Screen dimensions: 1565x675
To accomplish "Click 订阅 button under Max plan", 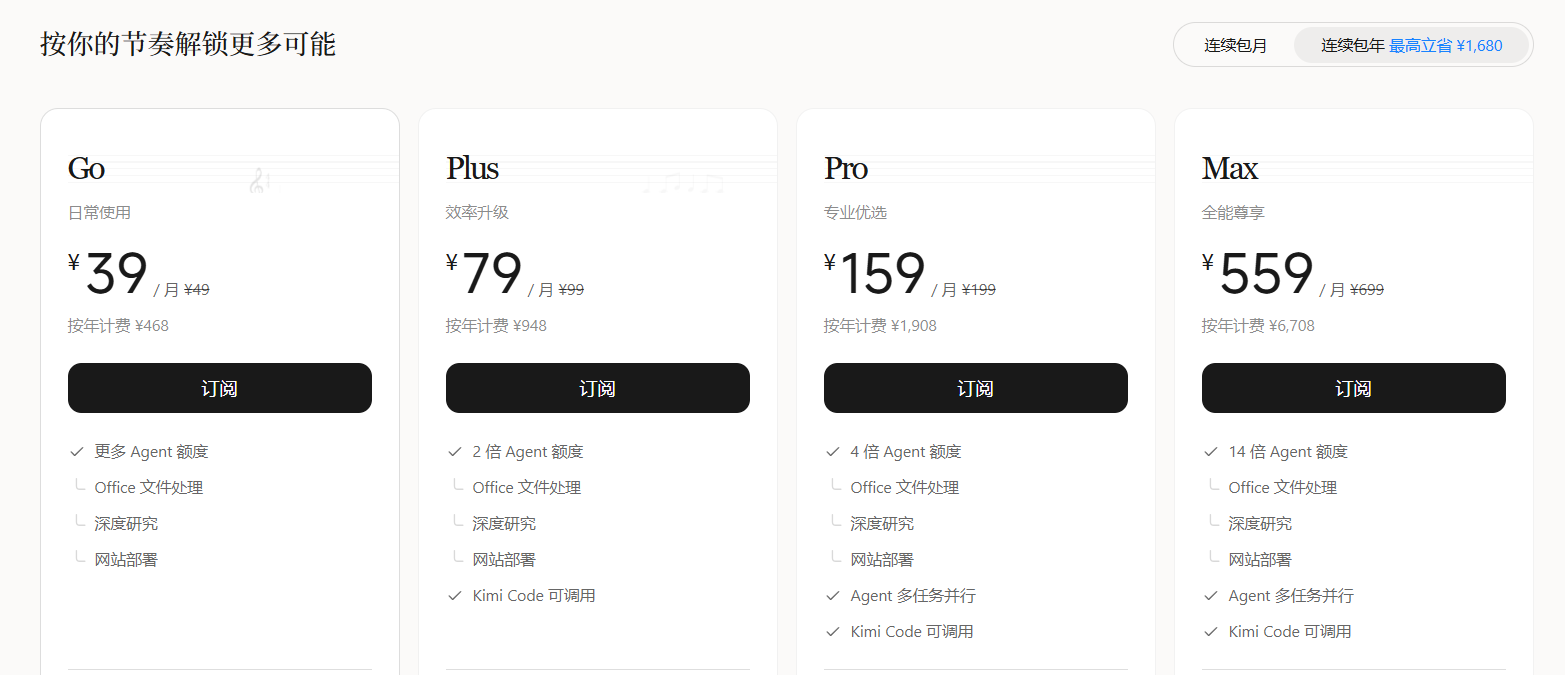I will [1354, 388].
